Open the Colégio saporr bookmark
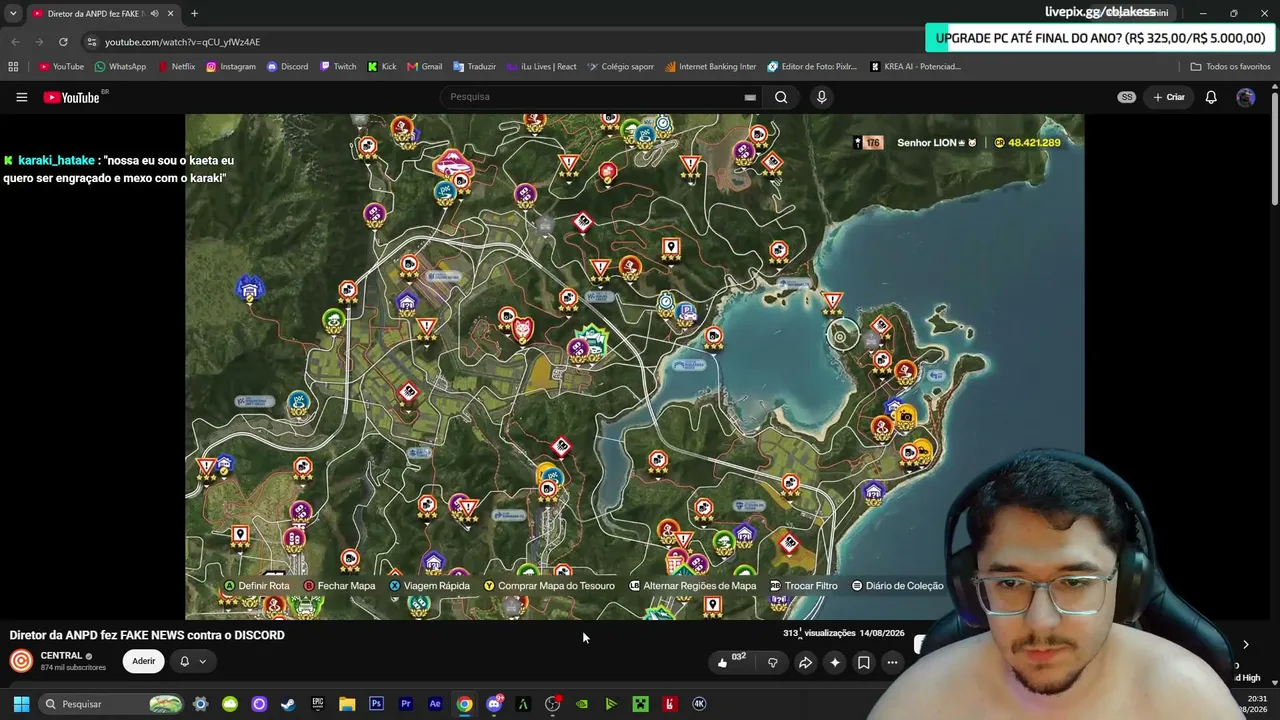This screenshot has height=720, width=1280. (x=620, y=67)
